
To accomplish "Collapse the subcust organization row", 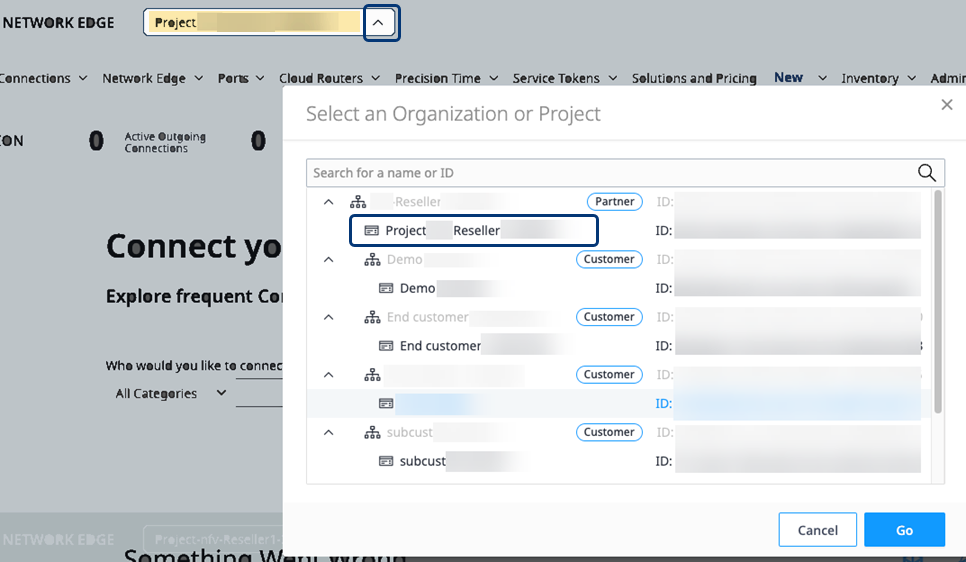I will (328, 433).
